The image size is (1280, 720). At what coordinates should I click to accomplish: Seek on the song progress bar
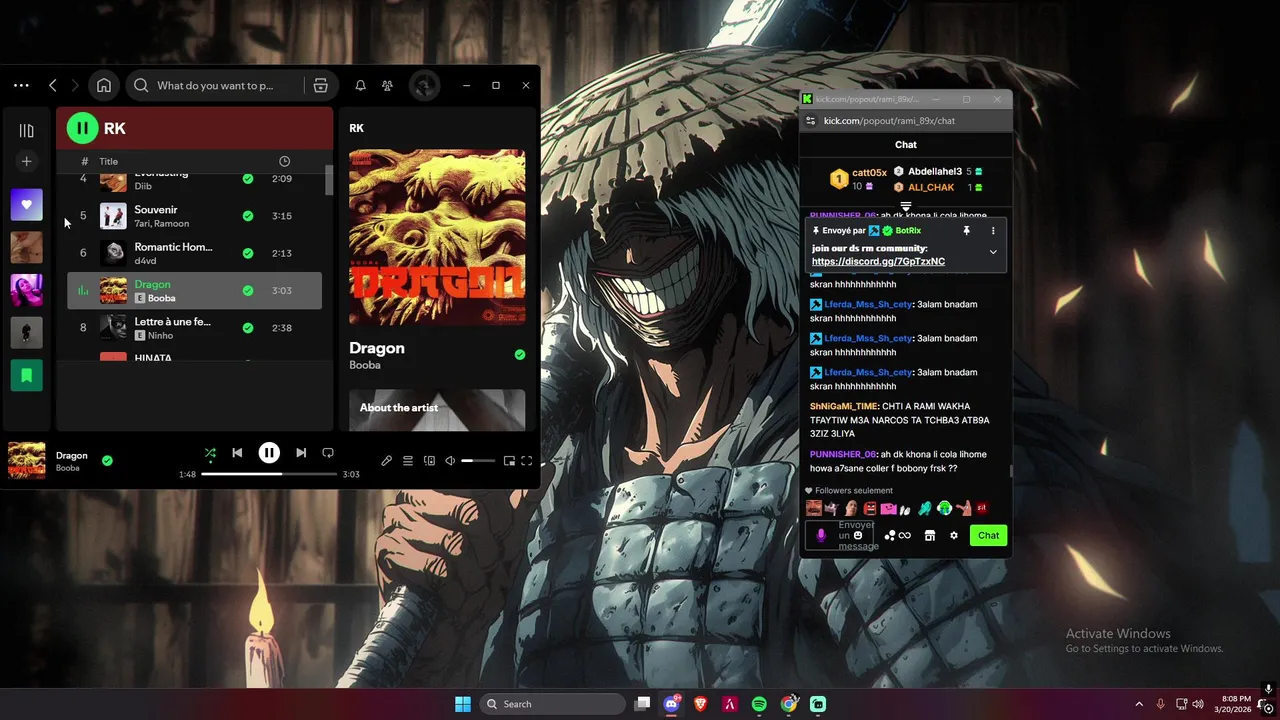coord(269,474)
